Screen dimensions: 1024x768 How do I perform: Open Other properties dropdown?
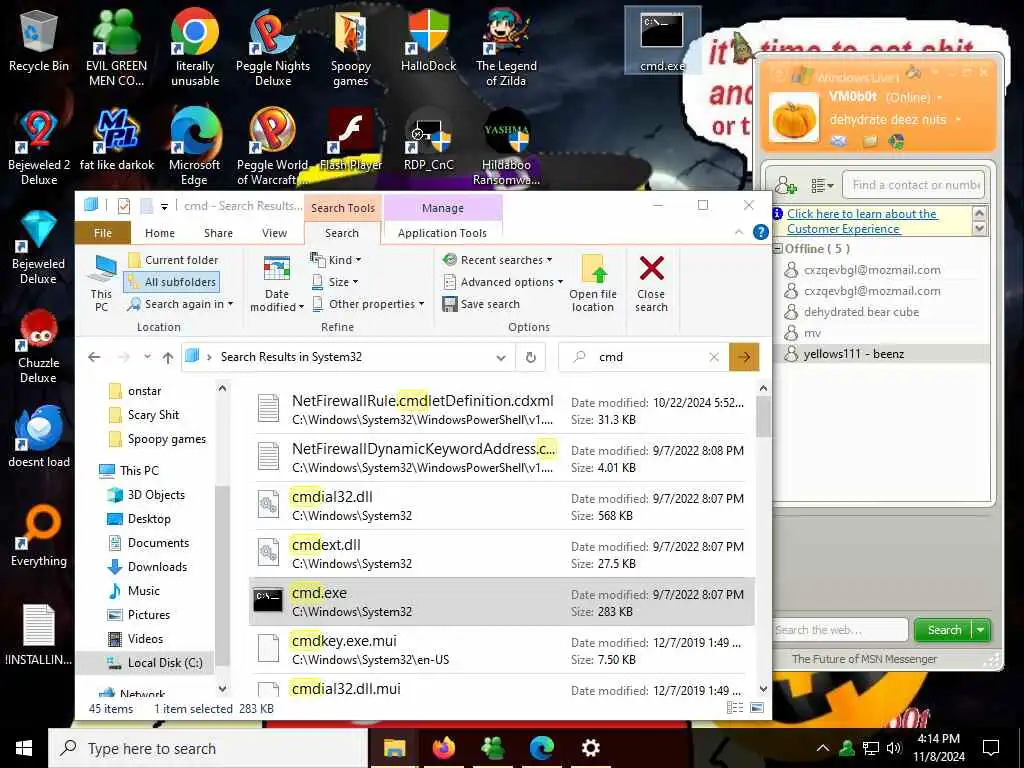tap(368, 304)
